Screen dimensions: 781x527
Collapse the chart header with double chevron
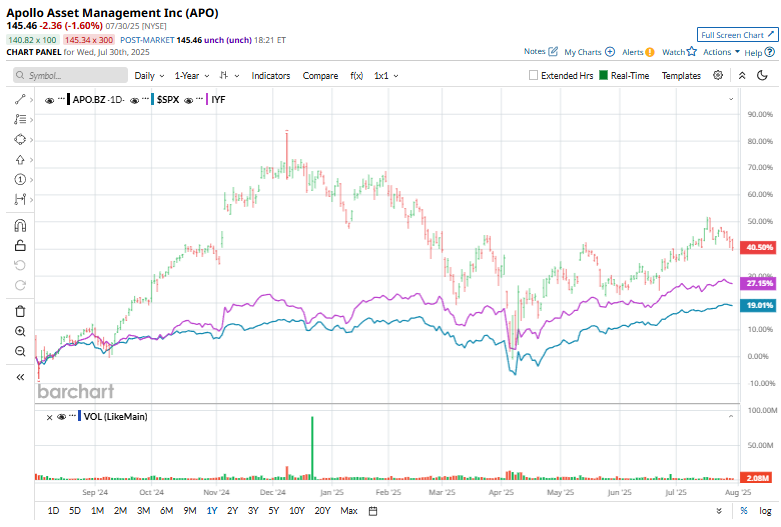(742, 76)
